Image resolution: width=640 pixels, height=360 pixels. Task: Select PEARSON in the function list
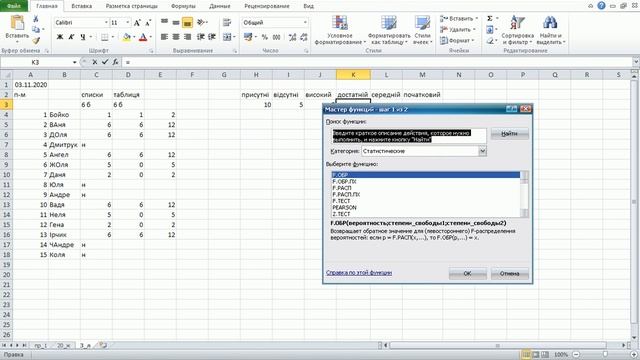click(x=344, y=207)
